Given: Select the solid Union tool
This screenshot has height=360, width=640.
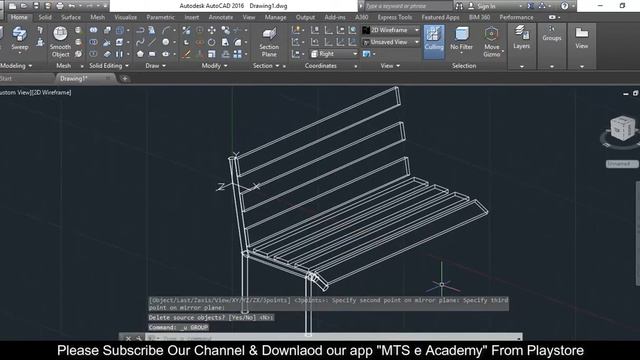Looking at the screenshot, I should pyautogui.click(x=93, y=30).
